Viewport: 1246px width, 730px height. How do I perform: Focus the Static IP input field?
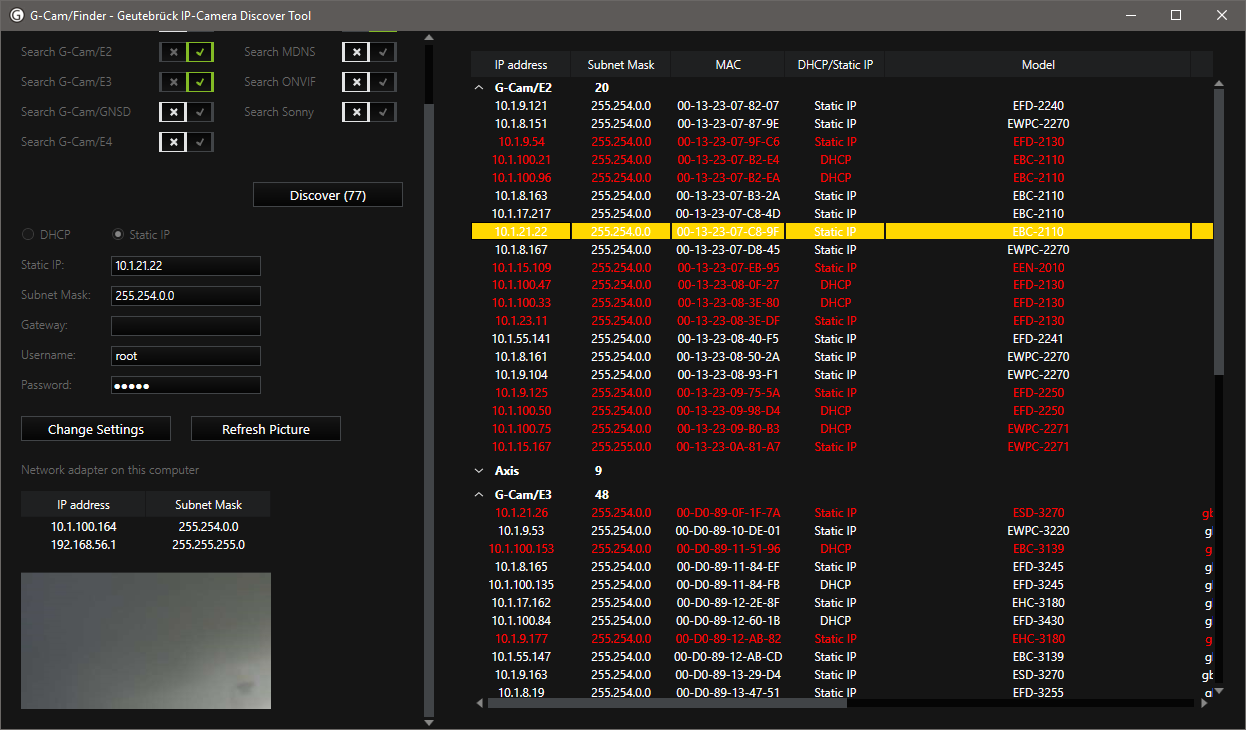pos(186,266)
